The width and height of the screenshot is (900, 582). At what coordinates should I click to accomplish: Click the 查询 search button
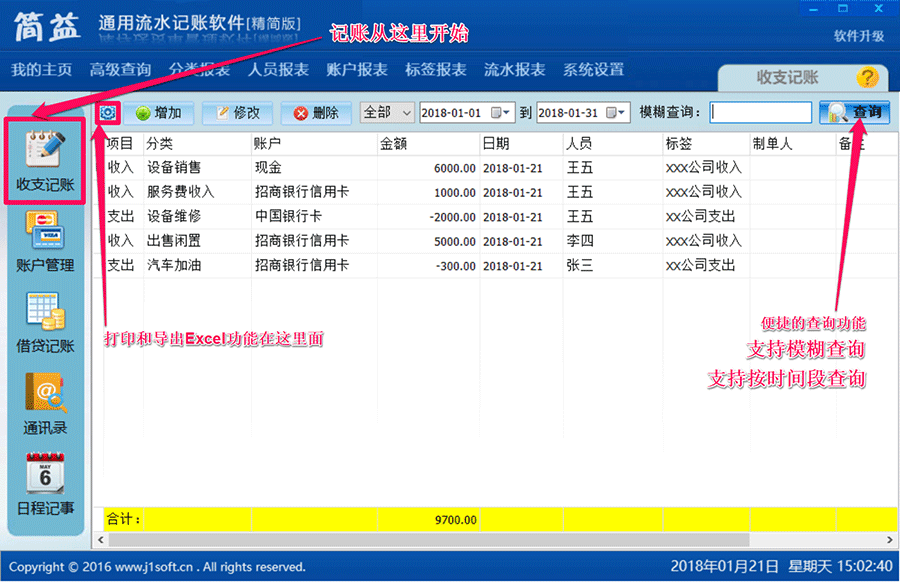[854, 112]
